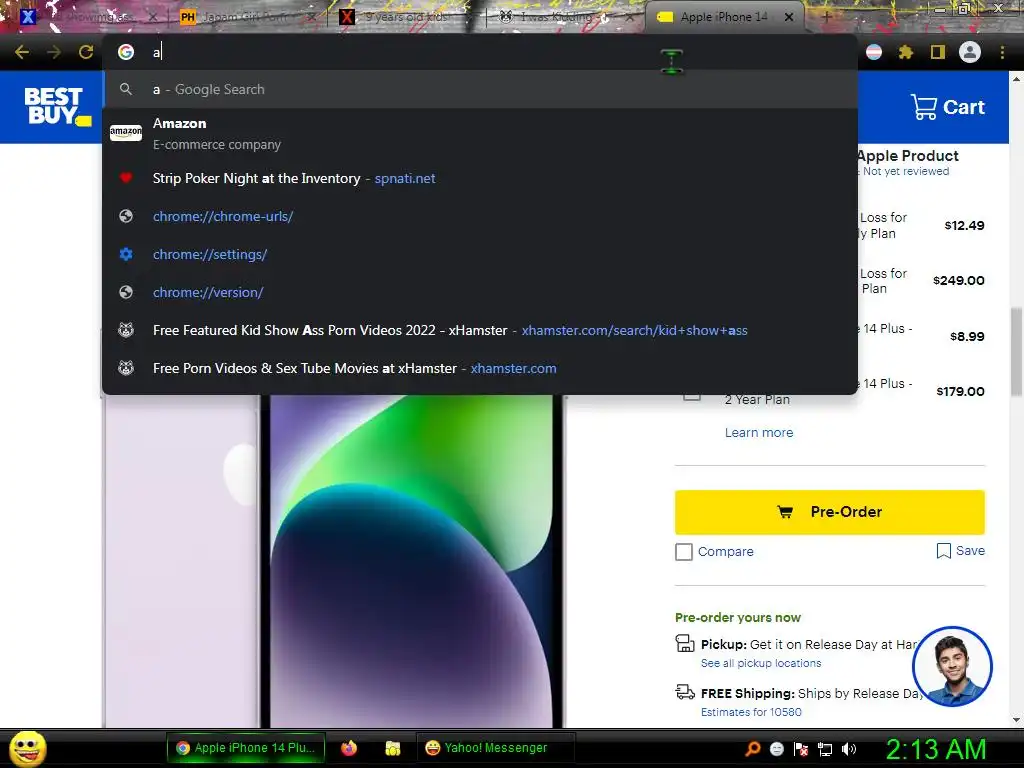Choose the Amazon E-commerce company suggestion
Image resolution: width=1024 pixels, height=768 pixels.
[480, 133]
